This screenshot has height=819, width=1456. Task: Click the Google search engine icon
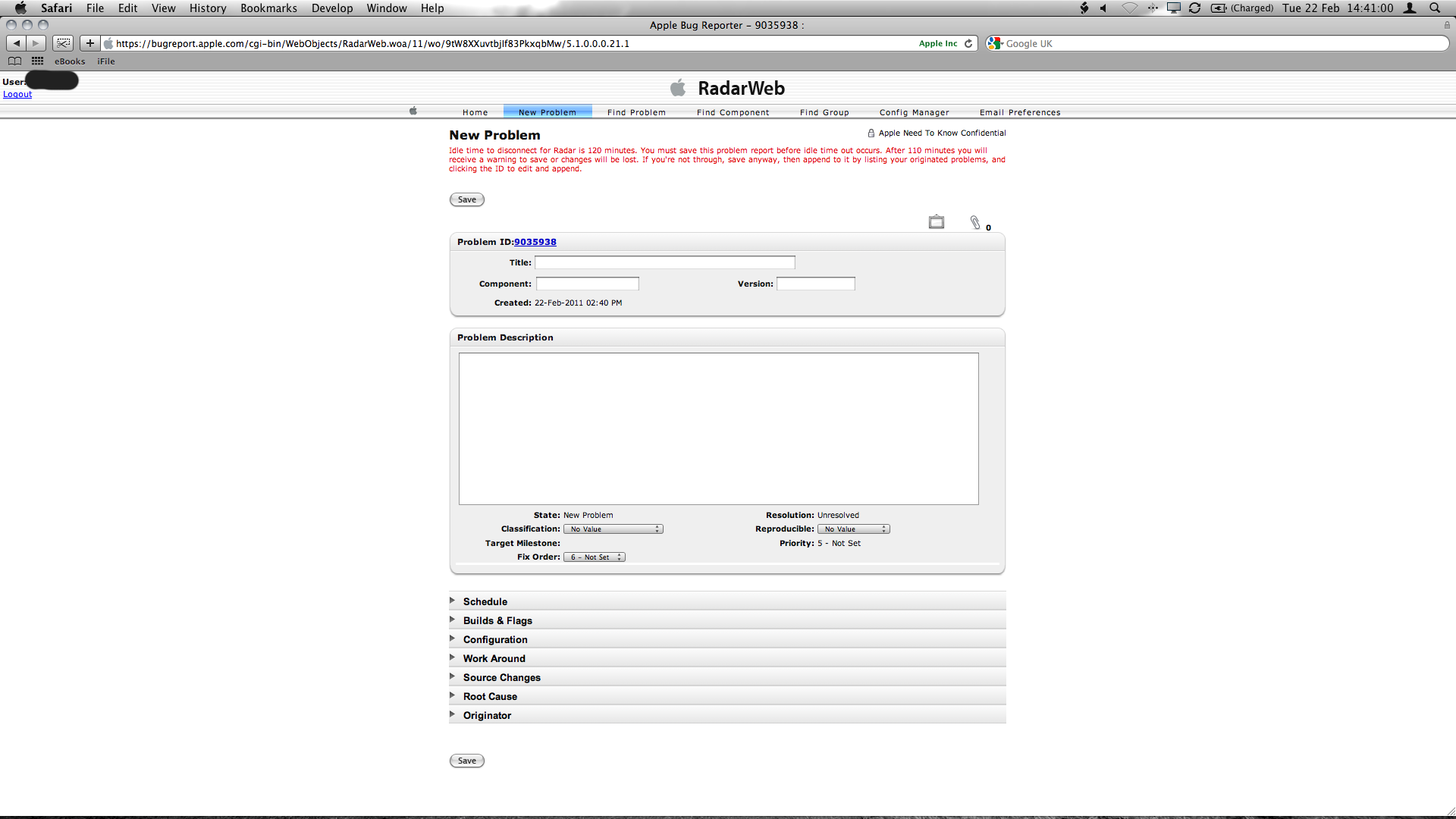coord(995,43)
